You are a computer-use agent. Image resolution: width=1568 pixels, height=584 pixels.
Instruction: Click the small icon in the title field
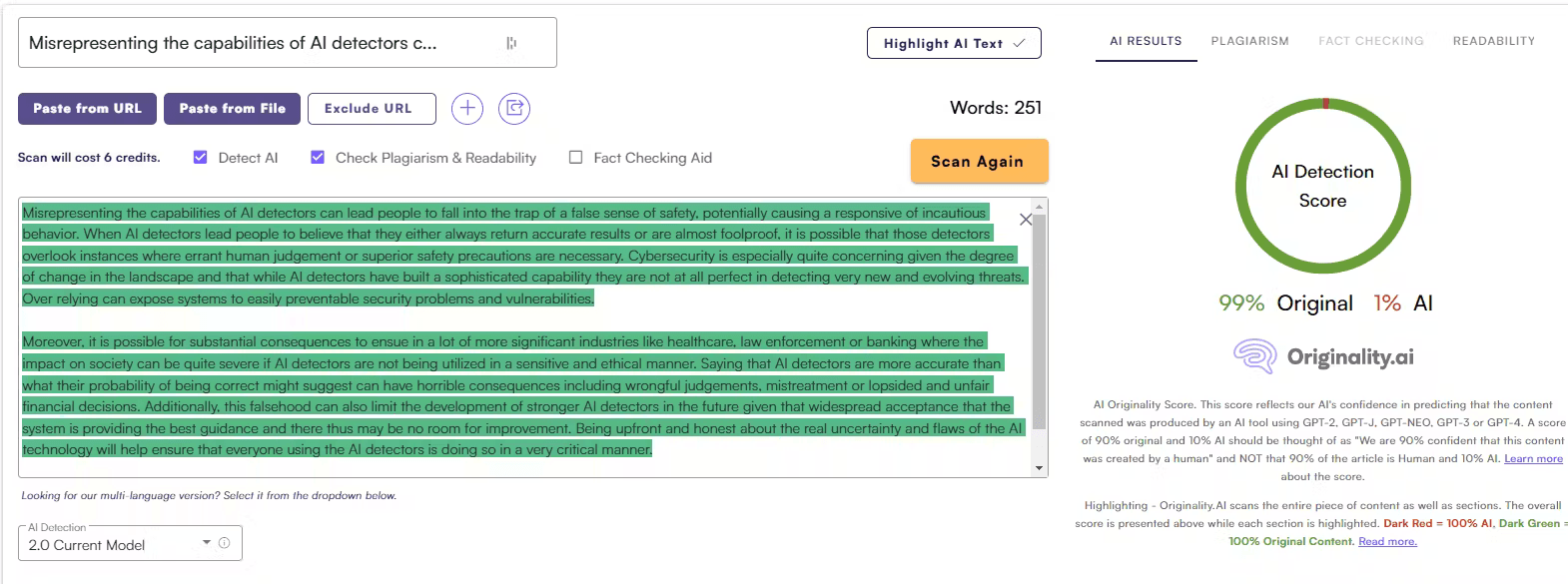click(x=511, y=43)
